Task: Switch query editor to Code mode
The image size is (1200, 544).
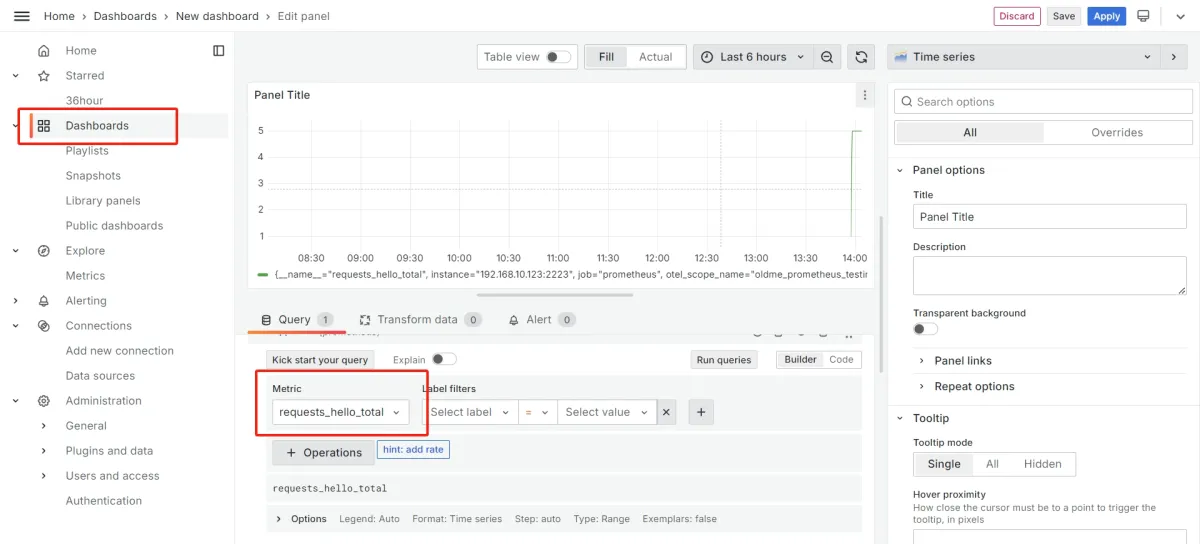Action: [841, 360]
